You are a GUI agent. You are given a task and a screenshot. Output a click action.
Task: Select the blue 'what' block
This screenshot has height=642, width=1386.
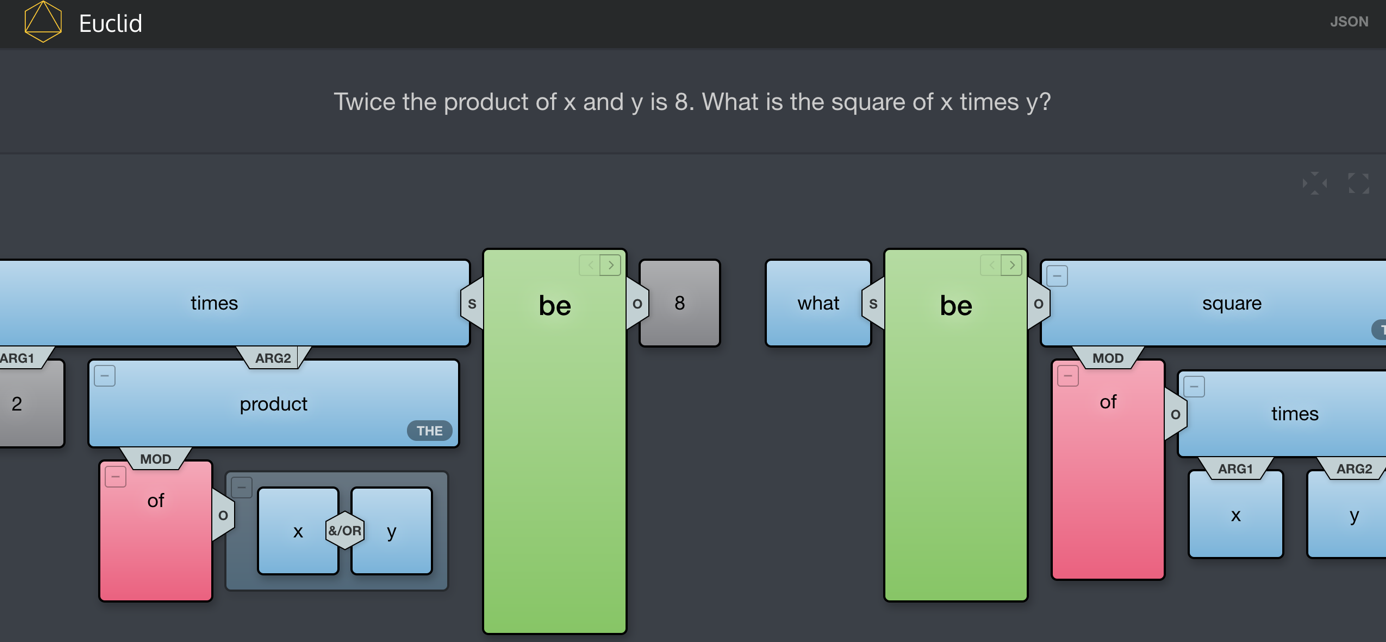point(817,303)
